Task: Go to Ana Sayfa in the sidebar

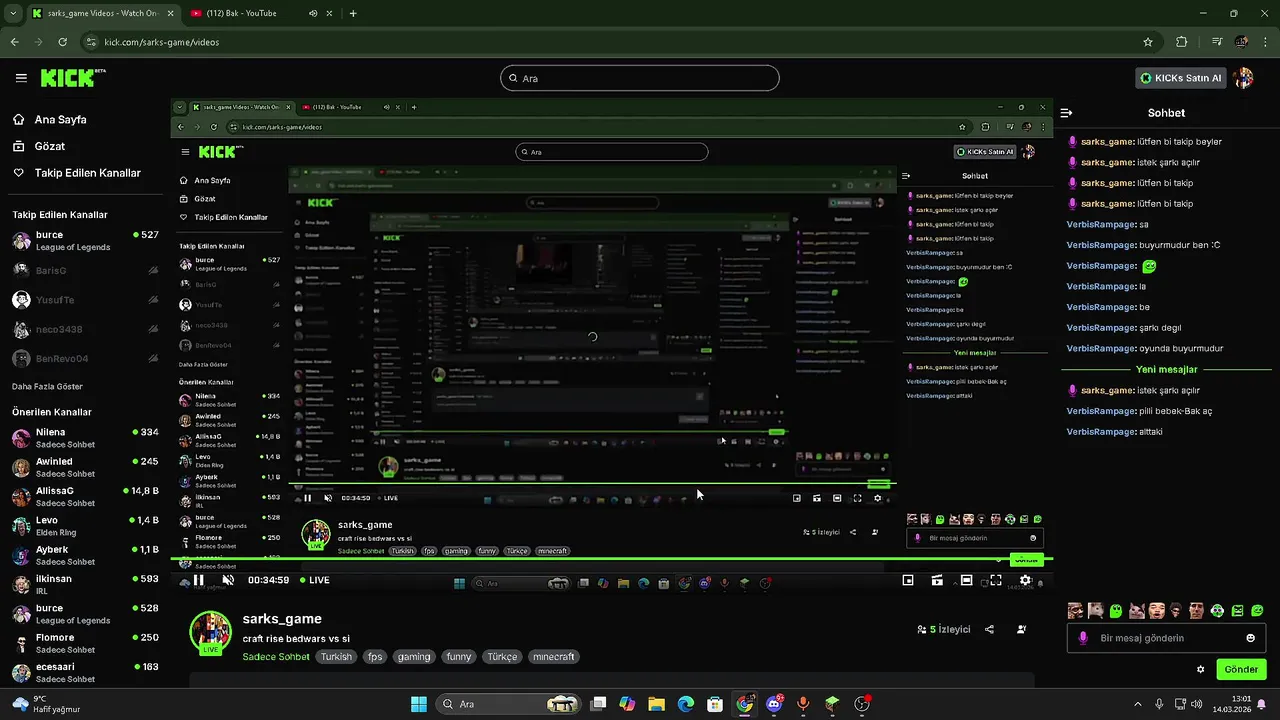Action: click(60, 119)
